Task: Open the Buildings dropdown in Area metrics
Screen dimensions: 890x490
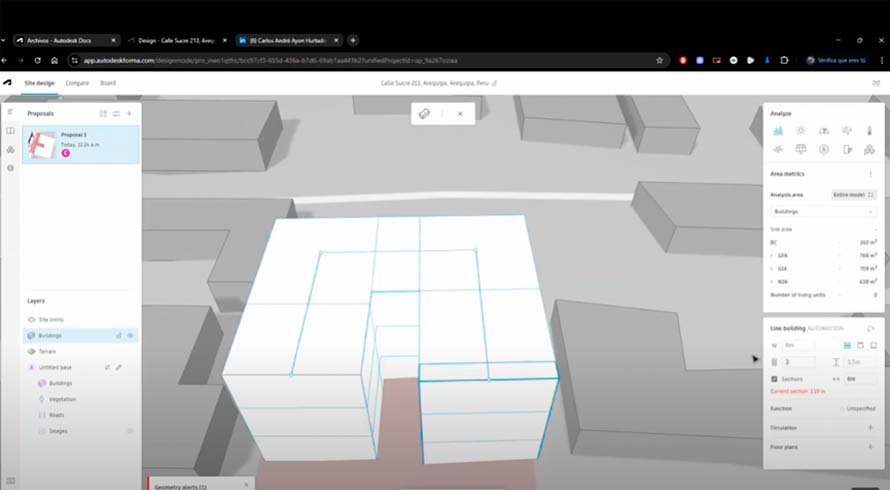Action: [822, 212]
